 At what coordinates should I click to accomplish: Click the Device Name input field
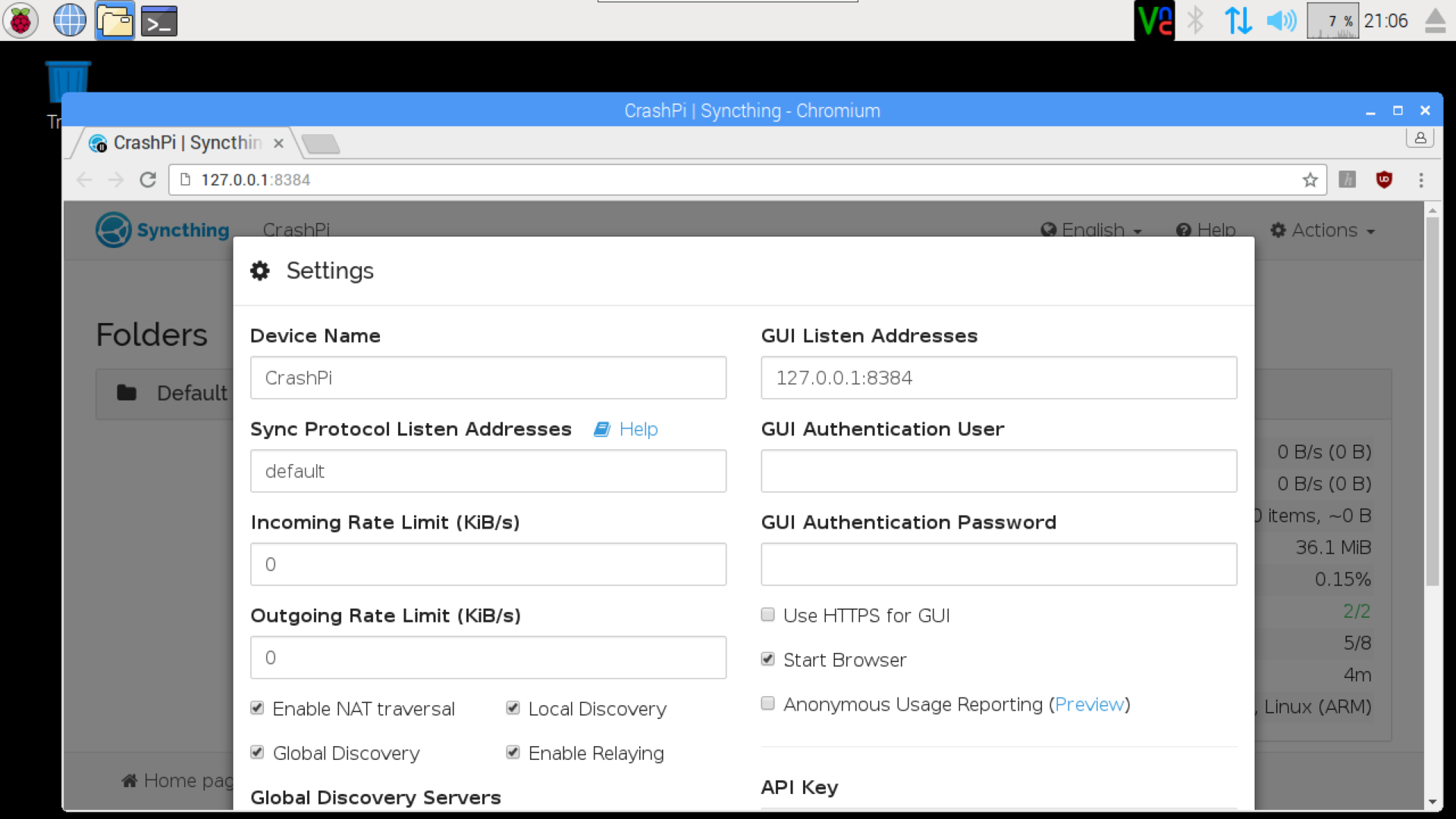click(x=488, y=378)
